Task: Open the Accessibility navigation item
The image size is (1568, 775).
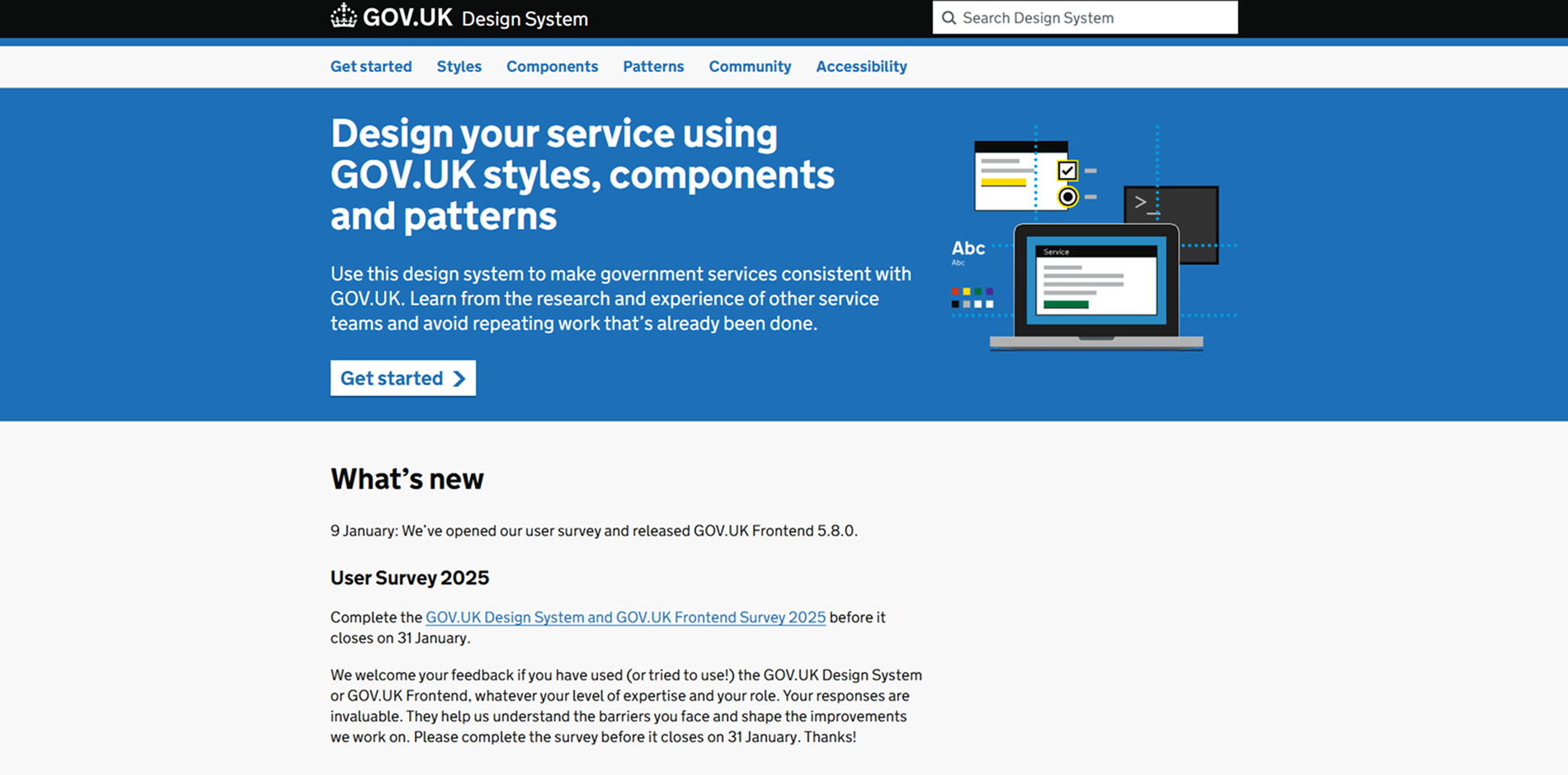Action: pyautogui.click(x=861, y=67)
